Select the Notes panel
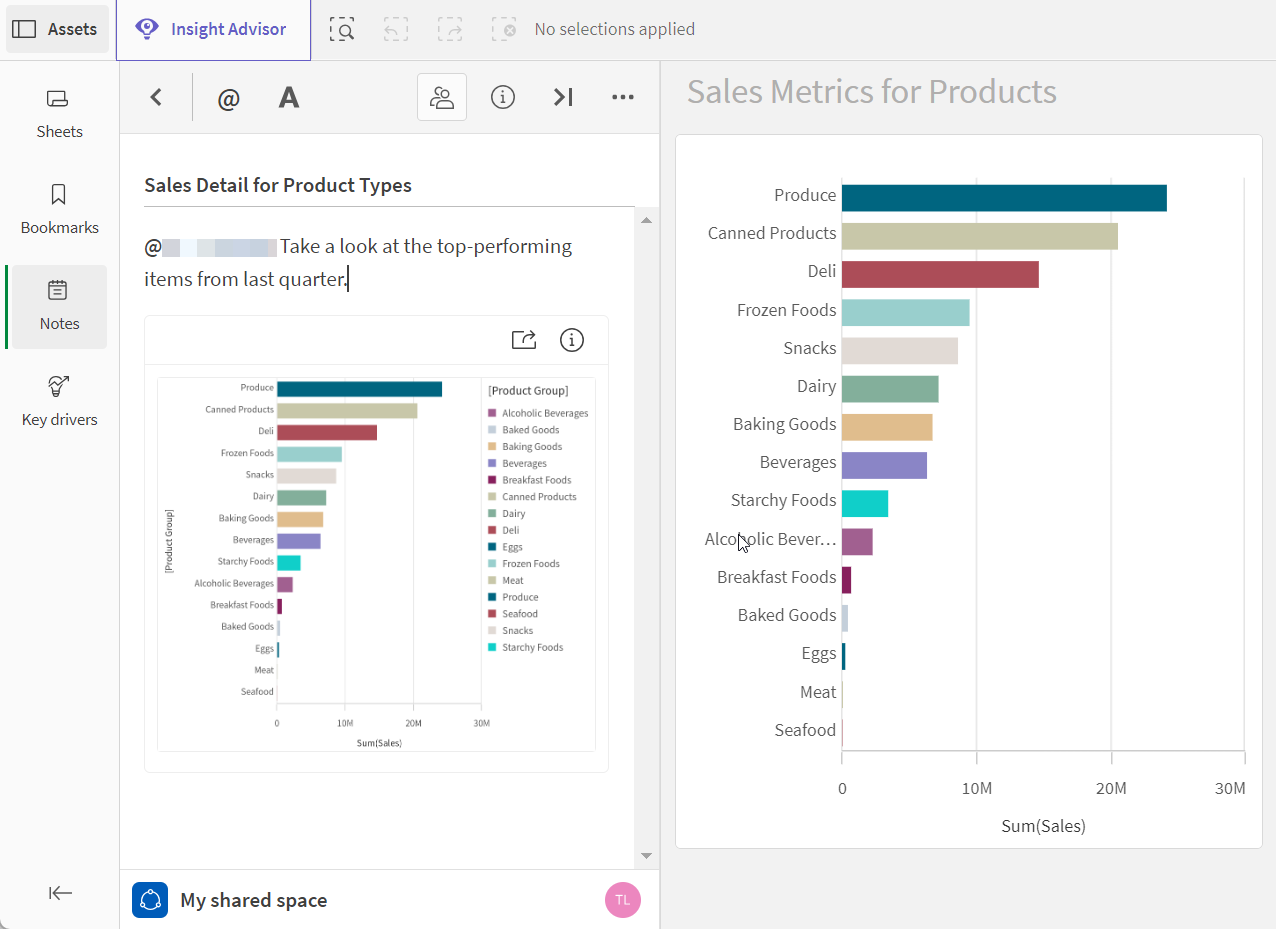Image resolution: width=1276 pixels, height=929 pixels. [x=59, y=307]
